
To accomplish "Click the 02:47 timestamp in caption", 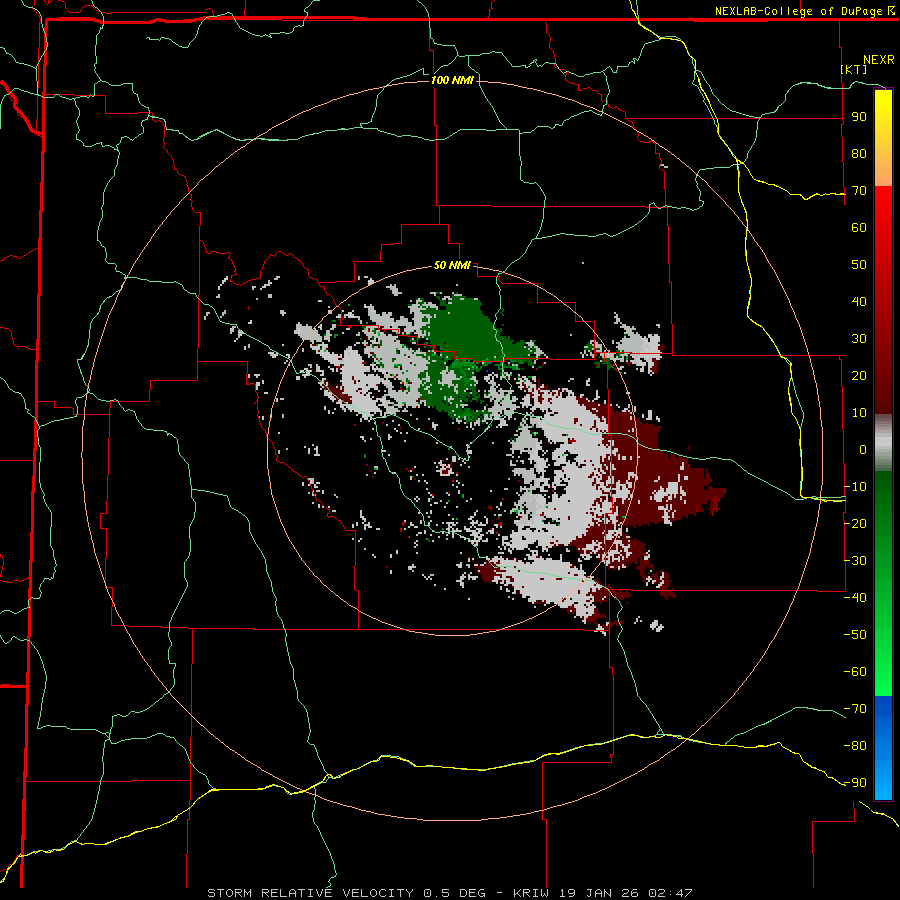I will pos(670,893).
